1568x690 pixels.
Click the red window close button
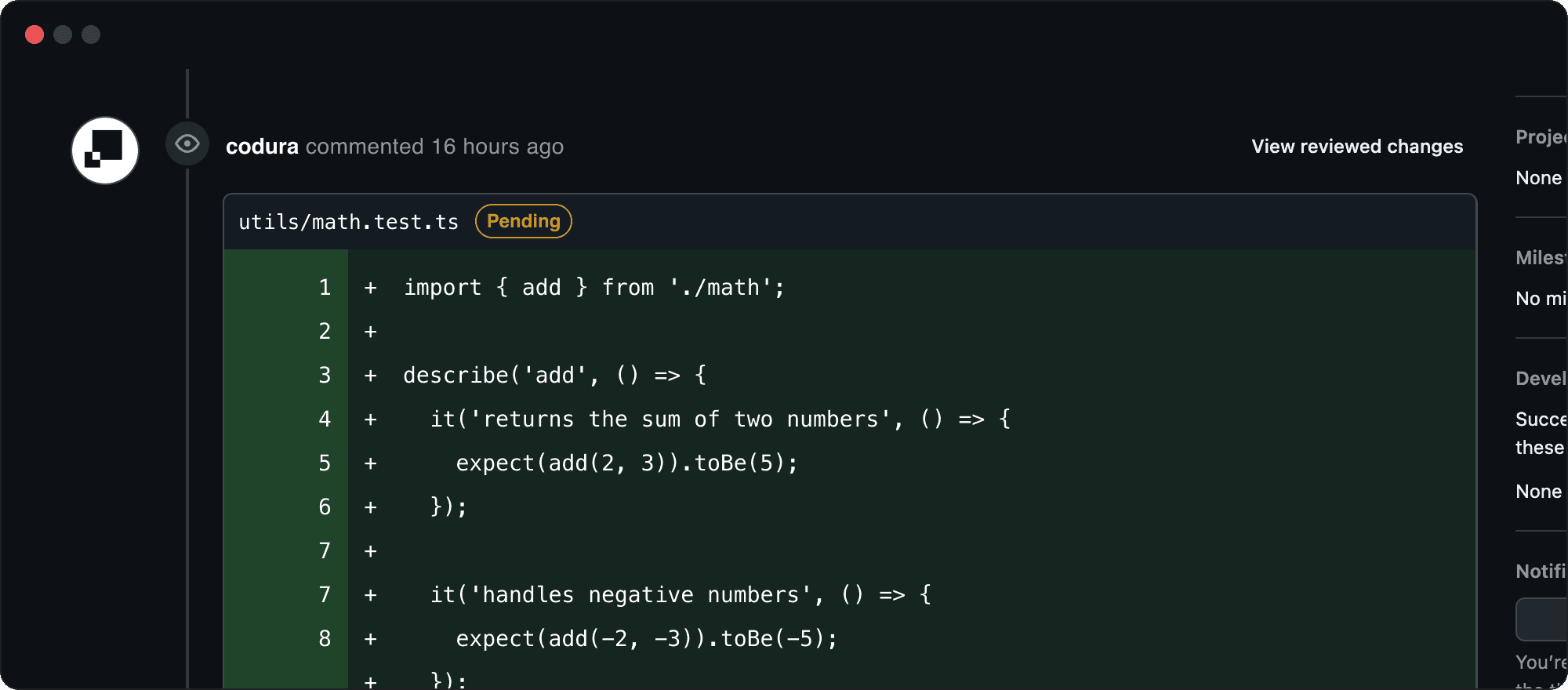[34, 34]
